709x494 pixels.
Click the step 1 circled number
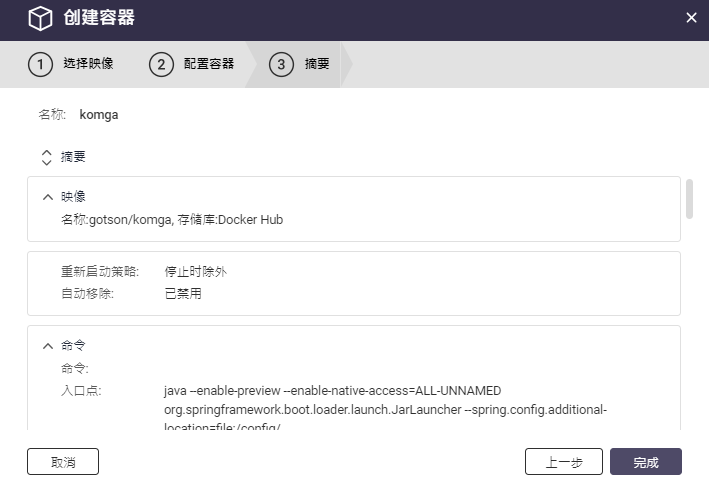point(40,64)
